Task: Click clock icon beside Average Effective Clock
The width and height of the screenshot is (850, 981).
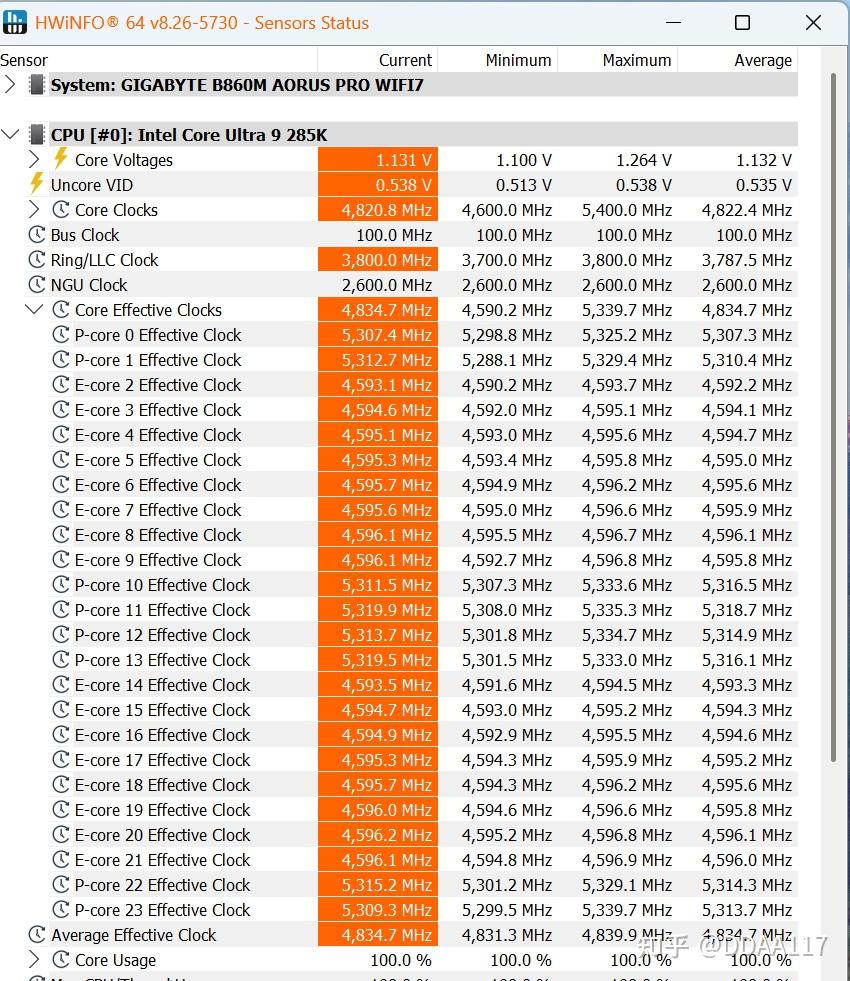Action: [37, 935]
